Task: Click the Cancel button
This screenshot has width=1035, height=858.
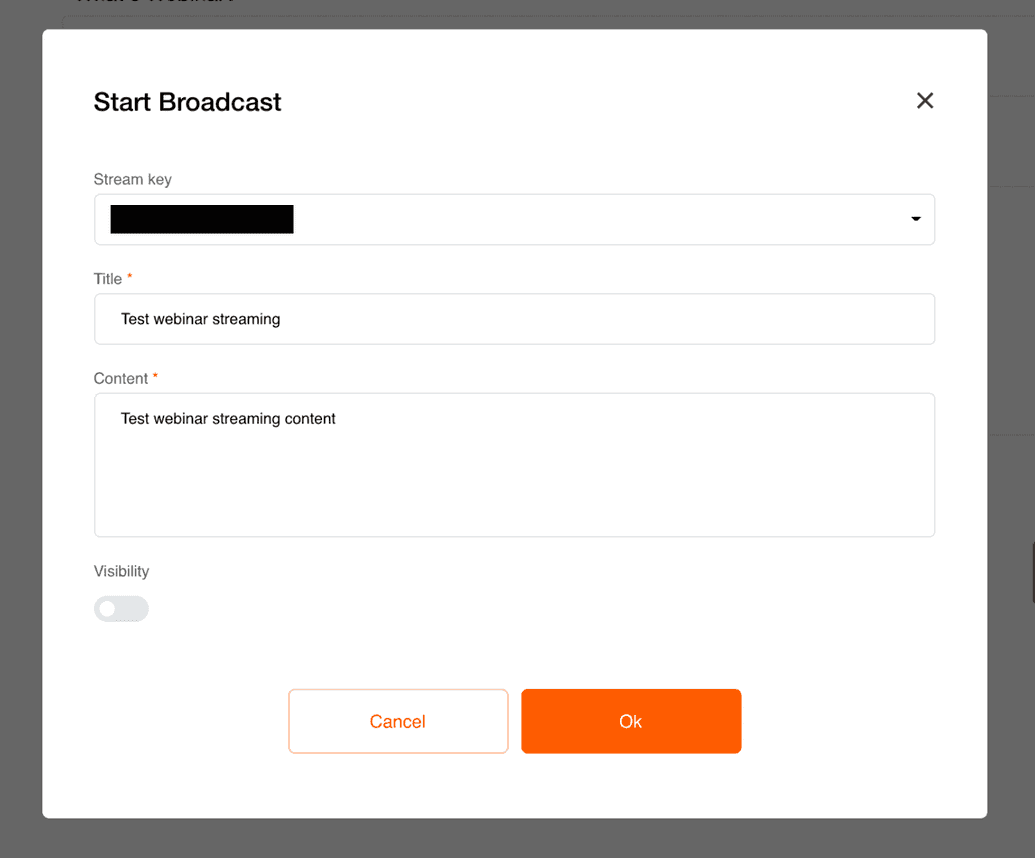Action: point(398,721)
